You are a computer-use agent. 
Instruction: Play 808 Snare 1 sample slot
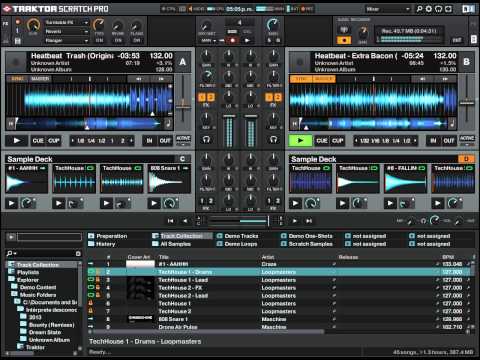(154, 203)
